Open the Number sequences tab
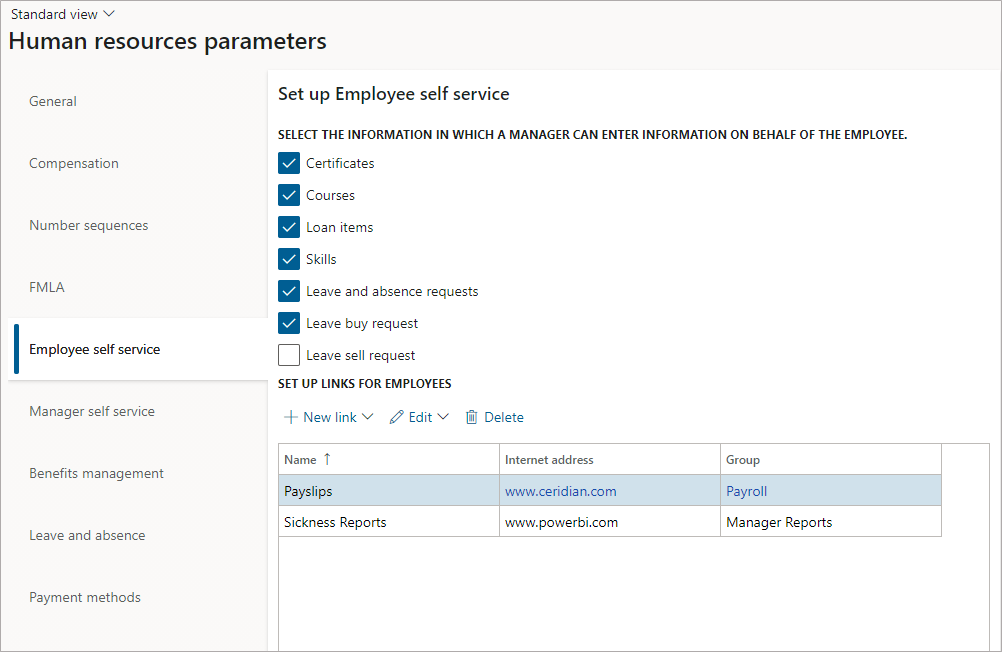 click(88, 225)
